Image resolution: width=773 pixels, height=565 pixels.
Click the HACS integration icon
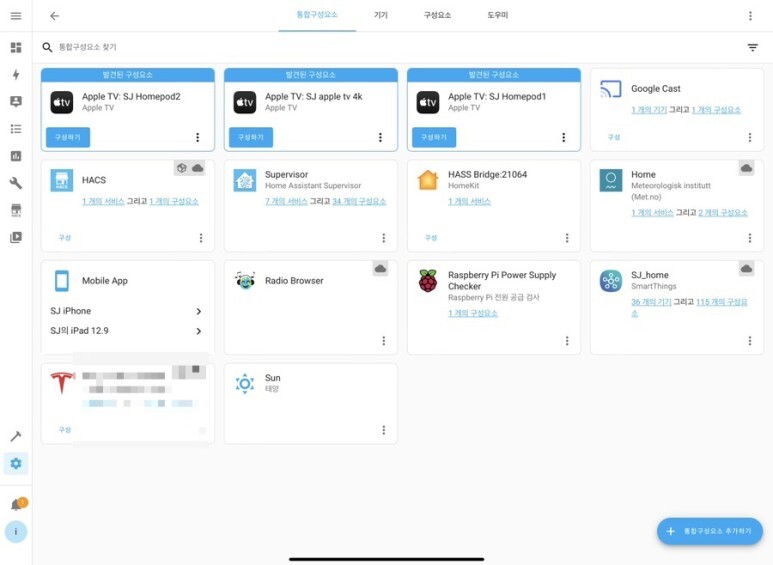(62, 180)
